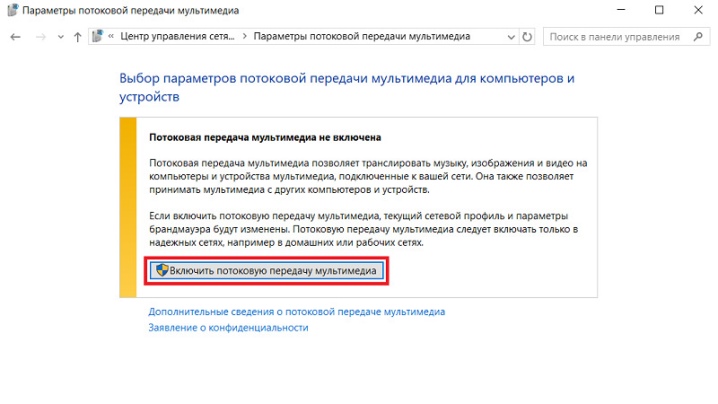Image resolution: width=718 pixels, height=404 pixels.
Task: Click 'Включить потоковую передачу мультимедиа' button
Action: coord(267,271)
